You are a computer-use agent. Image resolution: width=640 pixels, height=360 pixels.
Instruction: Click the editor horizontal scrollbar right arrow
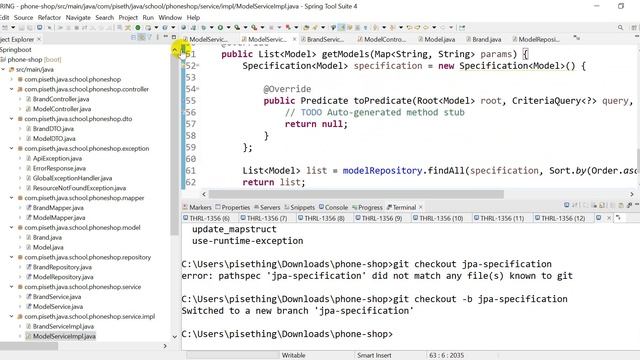(x=632, y=194)
